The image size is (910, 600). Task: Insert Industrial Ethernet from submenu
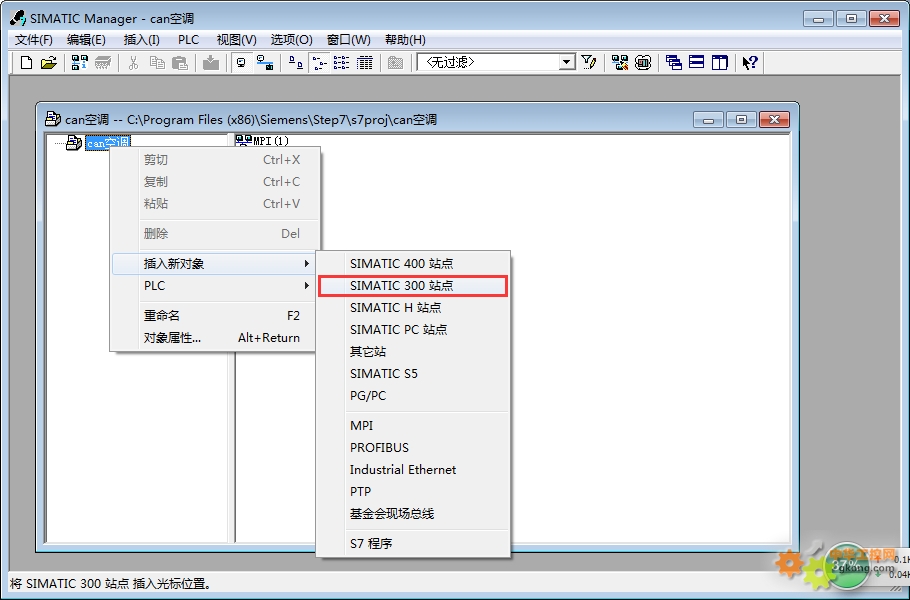(x=413, y=469)
